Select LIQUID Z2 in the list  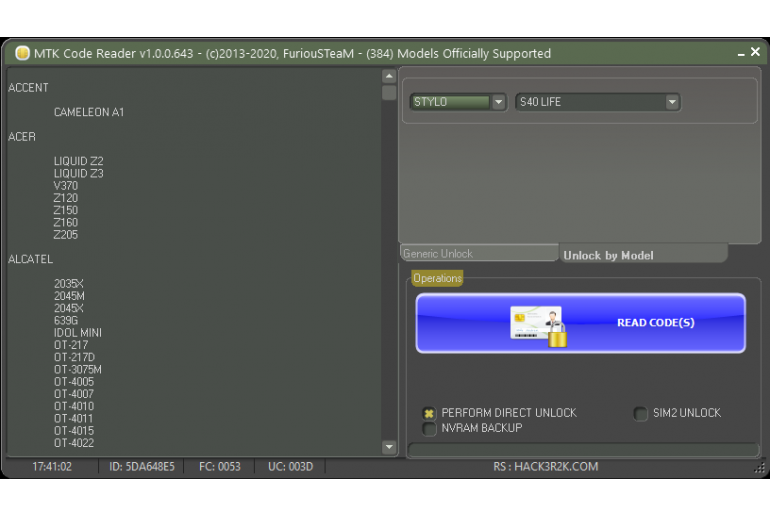point(79,161)
